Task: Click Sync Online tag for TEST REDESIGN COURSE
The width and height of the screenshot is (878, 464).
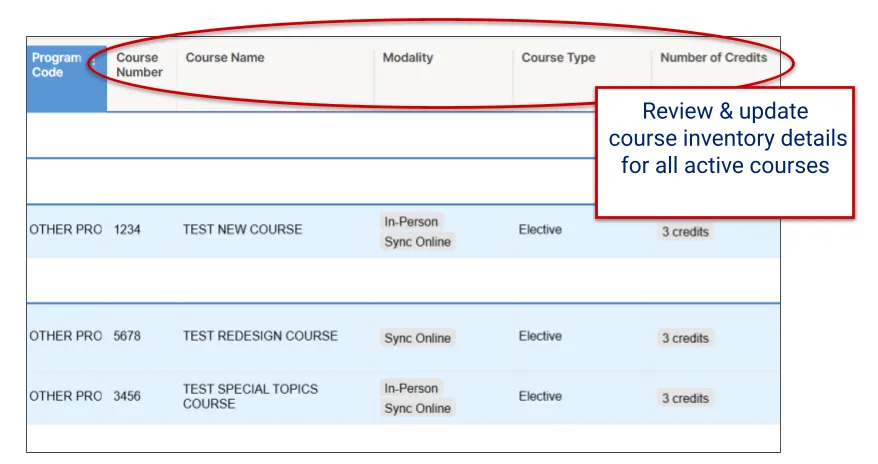Action: pos(417,338)
